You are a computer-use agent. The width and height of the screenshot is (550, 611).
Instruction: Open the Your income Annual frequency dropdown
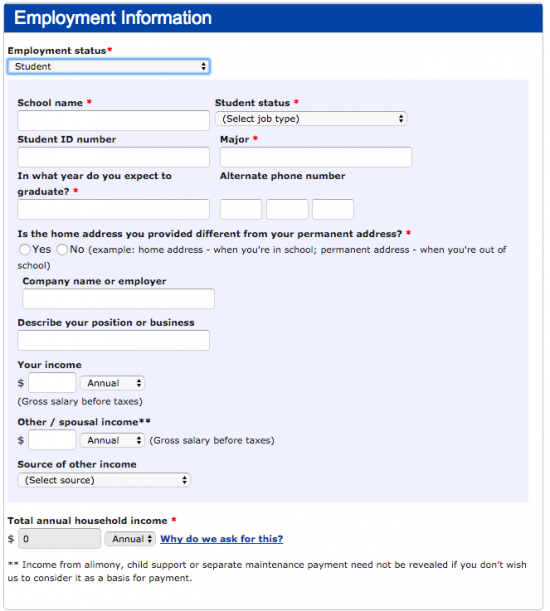[112, 383]
